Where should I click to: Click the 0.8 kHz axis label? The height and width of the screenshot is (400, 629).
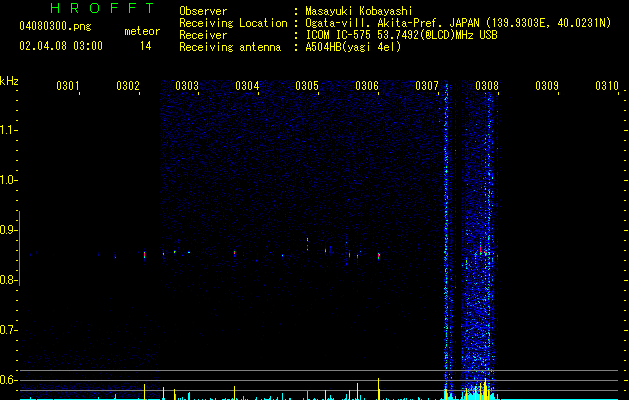[x=8, y=280]
